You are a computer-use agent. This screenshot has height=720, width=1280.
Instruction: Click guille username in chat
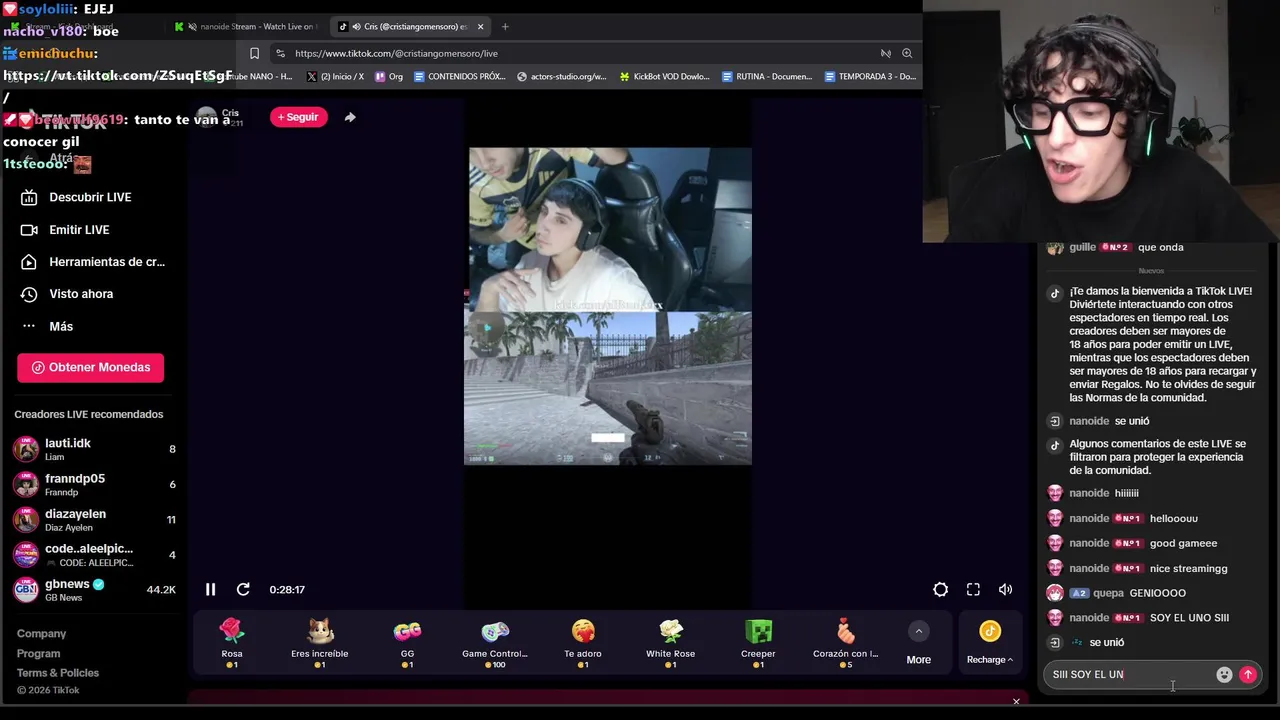pos(1082,247)
